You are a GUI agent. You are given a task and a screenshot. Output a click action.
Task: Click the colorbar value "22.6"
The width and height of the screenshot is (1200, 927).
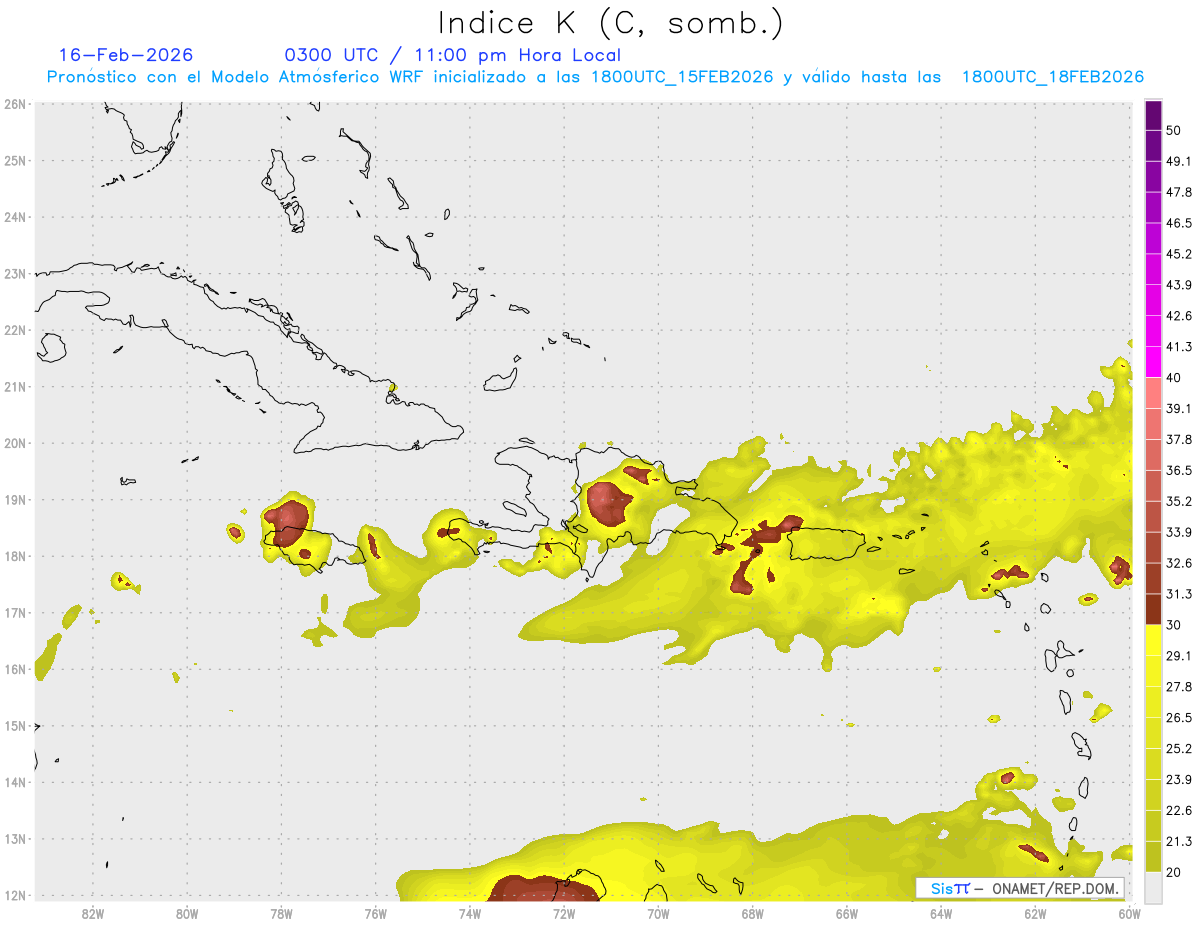pos(1178,811)
